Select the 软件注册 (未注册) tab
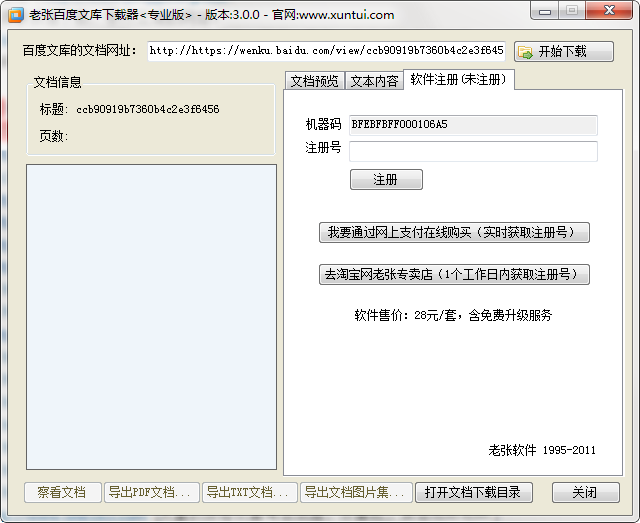 click(x=458, y=80)
